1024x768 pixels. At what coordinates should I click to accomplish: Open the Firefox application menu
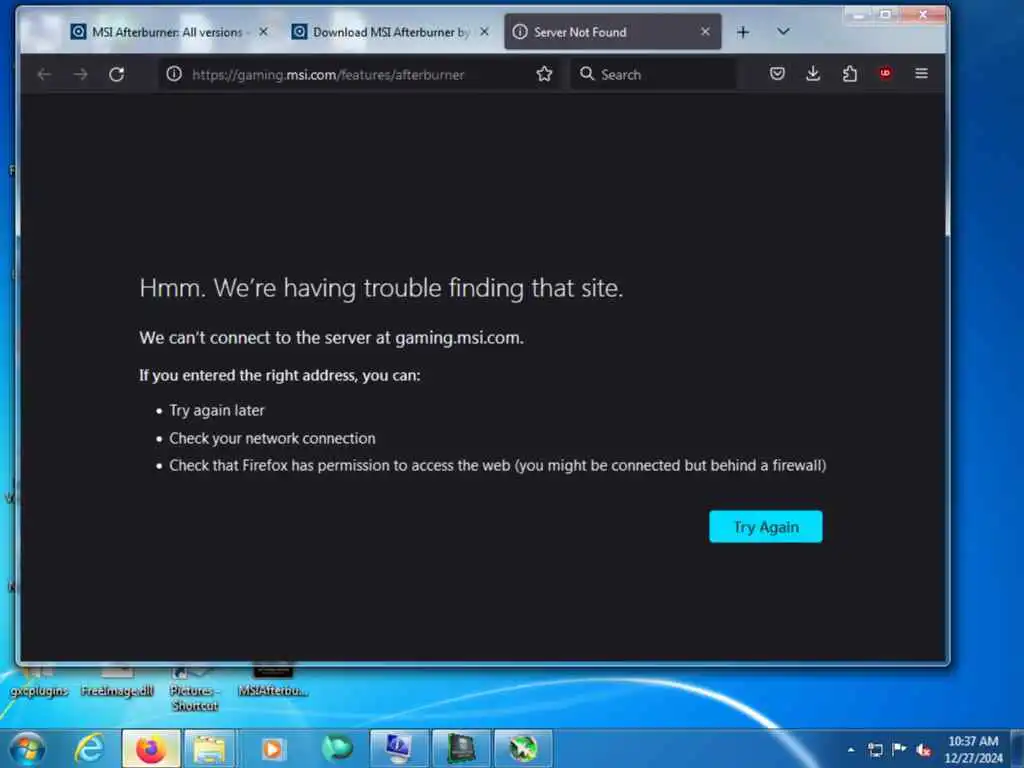[x=921, y=73]
